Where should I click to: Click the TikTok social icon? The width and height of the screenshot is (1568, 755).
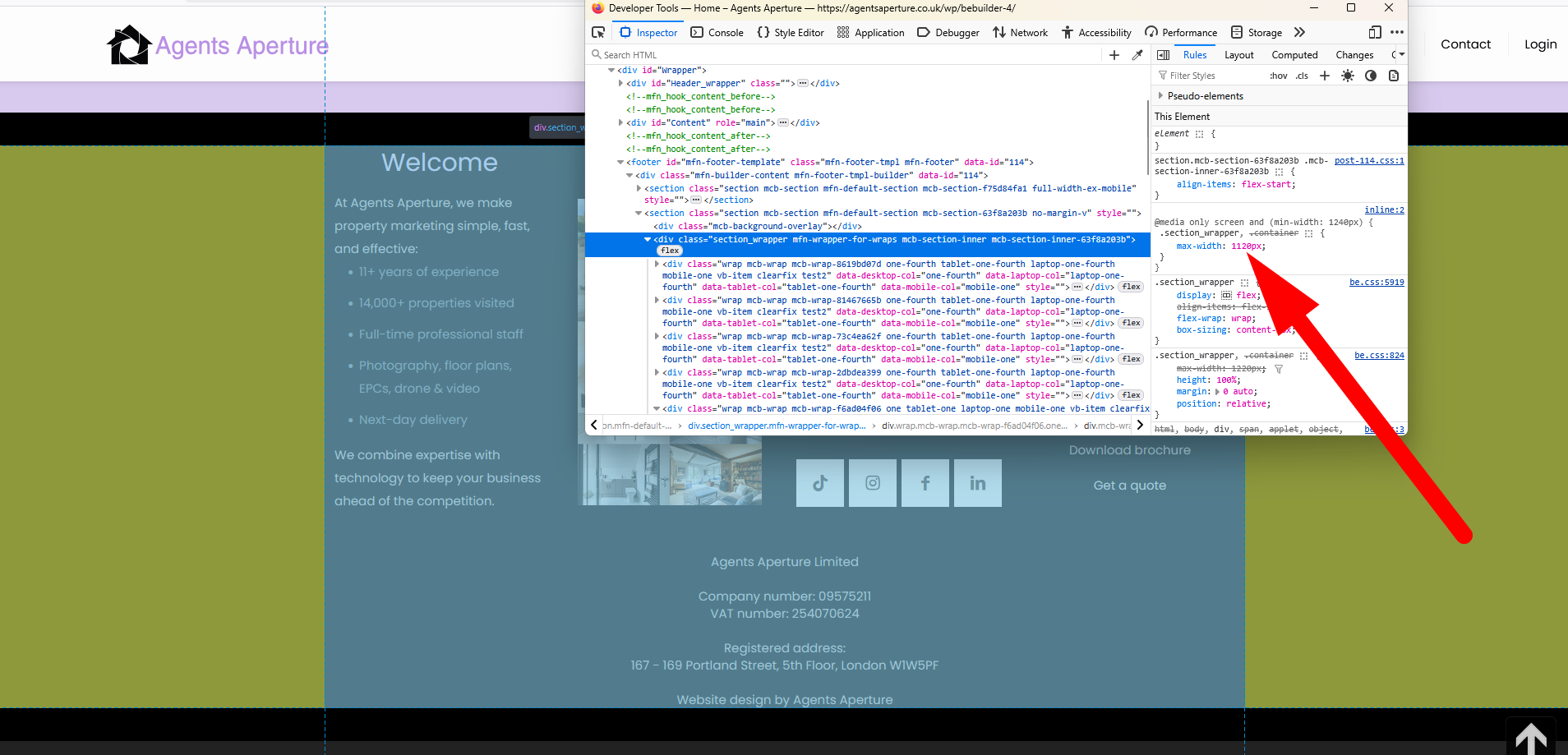[819, 483]
